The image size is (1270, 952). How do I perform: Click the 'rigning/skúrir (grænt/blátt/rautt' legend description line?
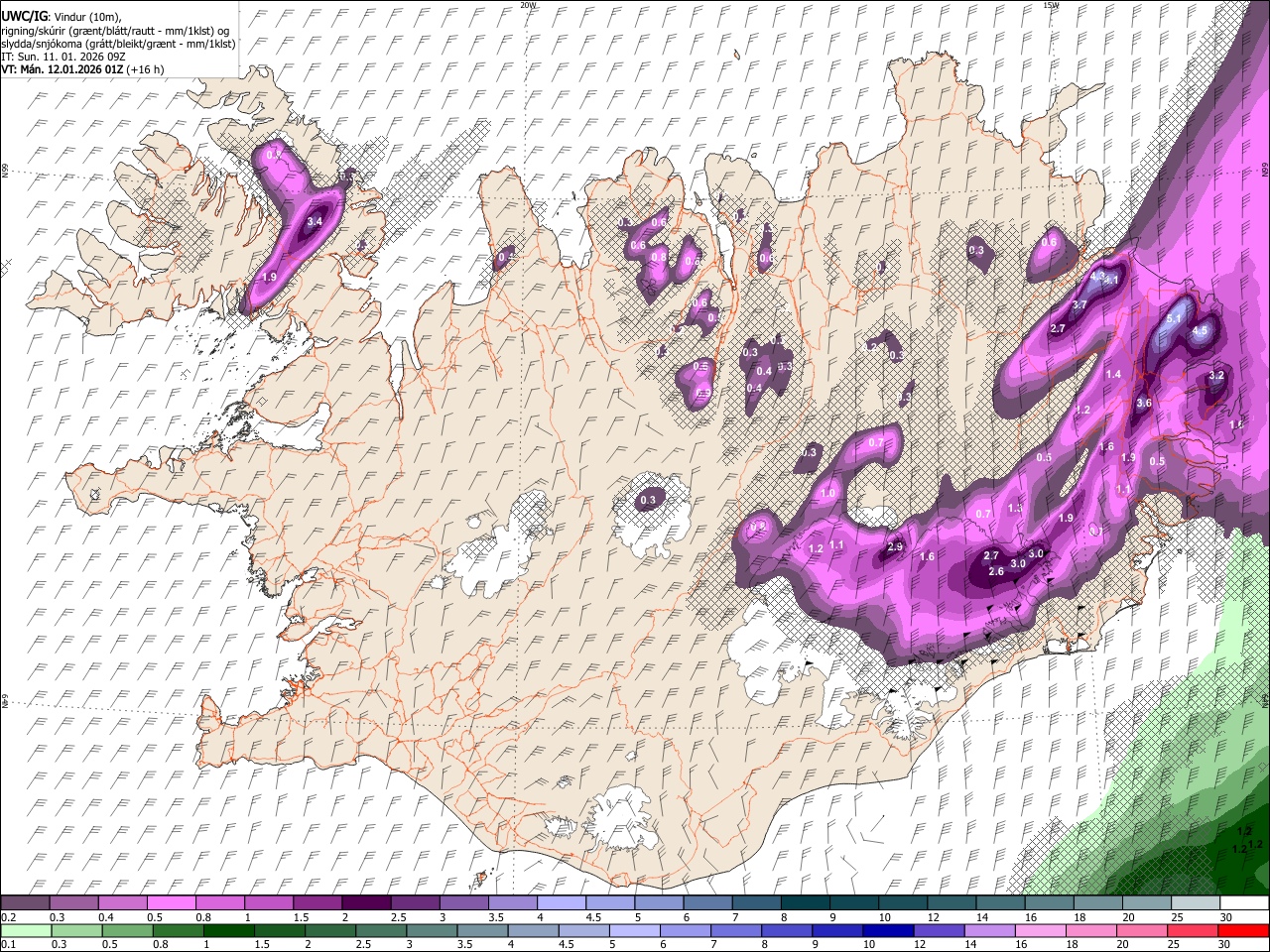coord(117,31)
